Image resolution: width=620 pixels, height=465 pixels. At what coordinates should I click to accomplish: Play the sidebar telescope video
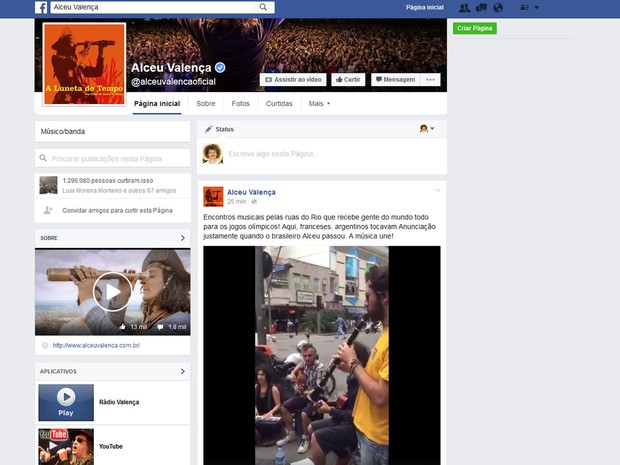click(113, 292)
